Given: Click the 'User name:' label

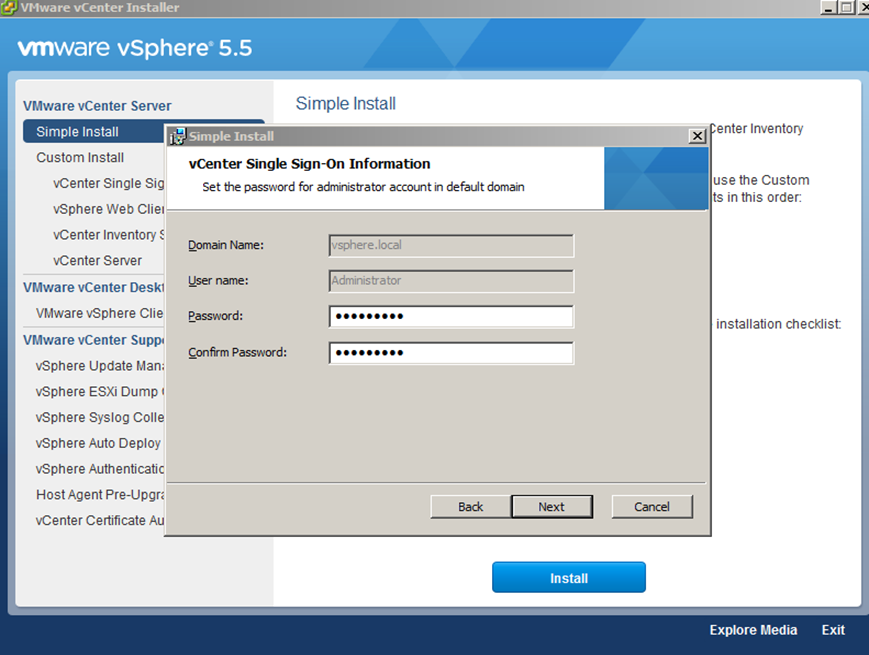Looking at the screenshot, I should [x=218, y=280].
